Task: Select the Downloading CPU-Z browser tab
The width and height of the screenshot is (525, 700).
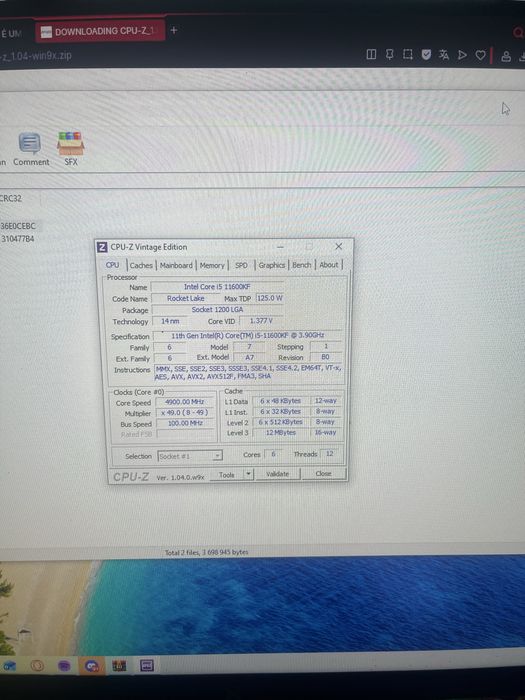Action: tap(100, 31)
